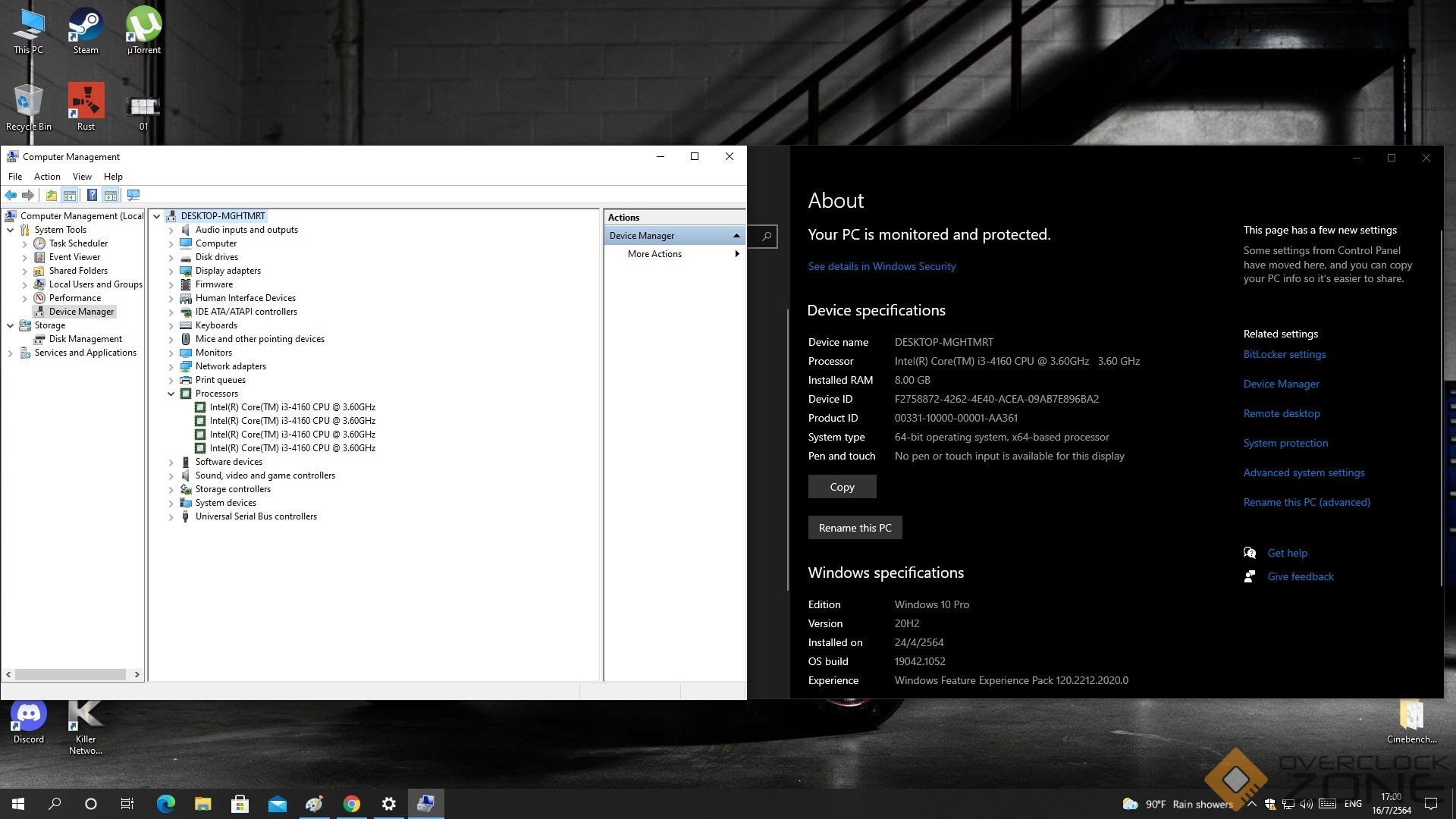
Task: Collapse the Processors tree node
Action: (x=171, y=394)
